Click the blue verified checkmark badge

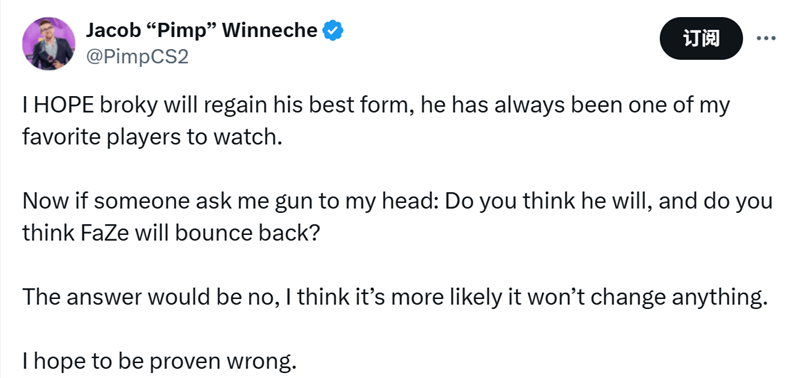tap(334, 31)
